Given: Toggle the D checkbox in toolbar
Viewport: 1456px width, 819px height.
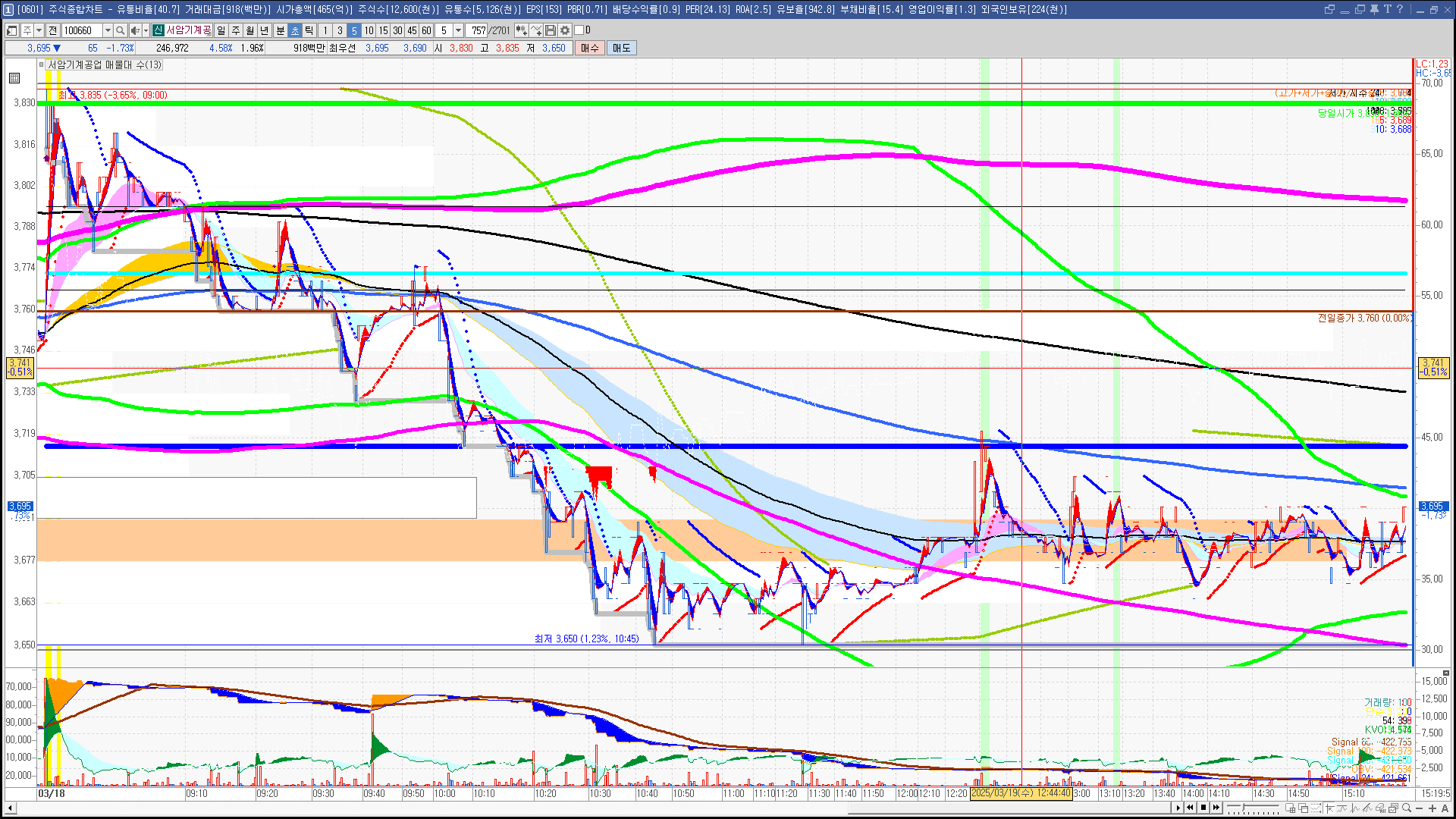Looking at the screenshot, I should coord(579,30).
